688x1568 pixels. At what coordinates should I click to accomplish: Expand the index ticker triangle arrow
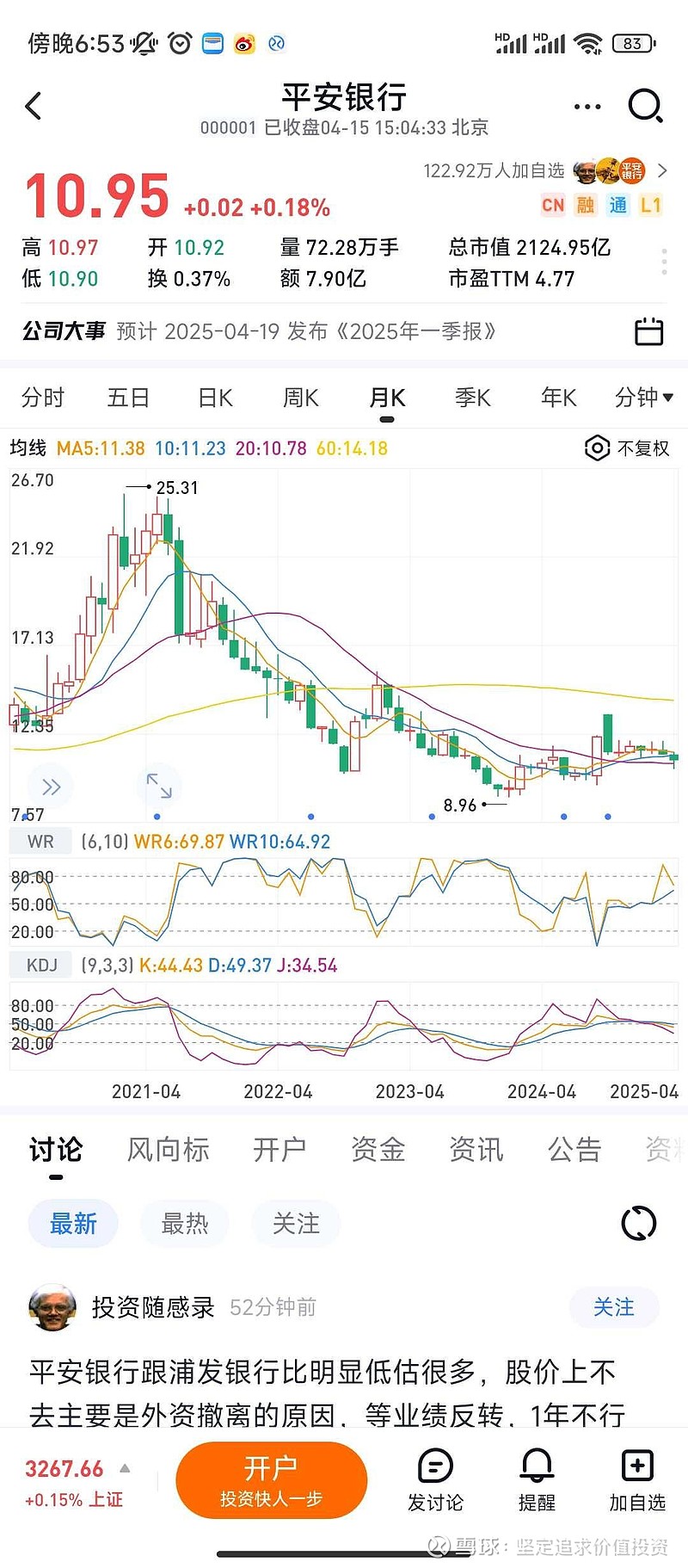[x=125, y=1469]
